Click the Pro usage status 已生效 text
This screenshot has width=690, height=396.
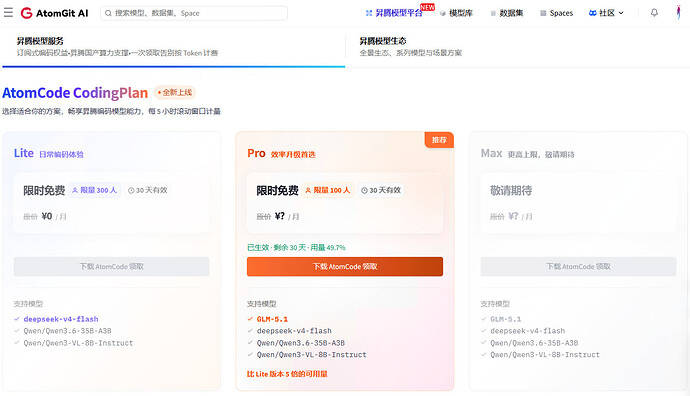(x=296, y=248)
